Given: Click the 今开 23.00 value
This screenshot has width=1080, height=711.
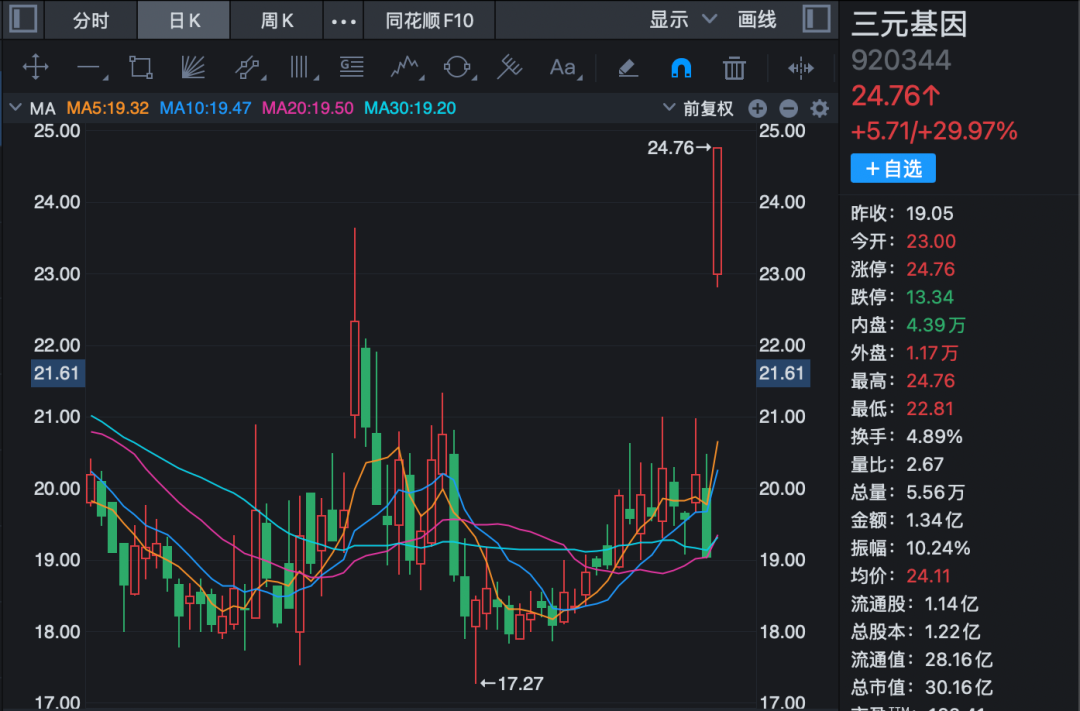Looking at the screenshot, I should 931,241.
